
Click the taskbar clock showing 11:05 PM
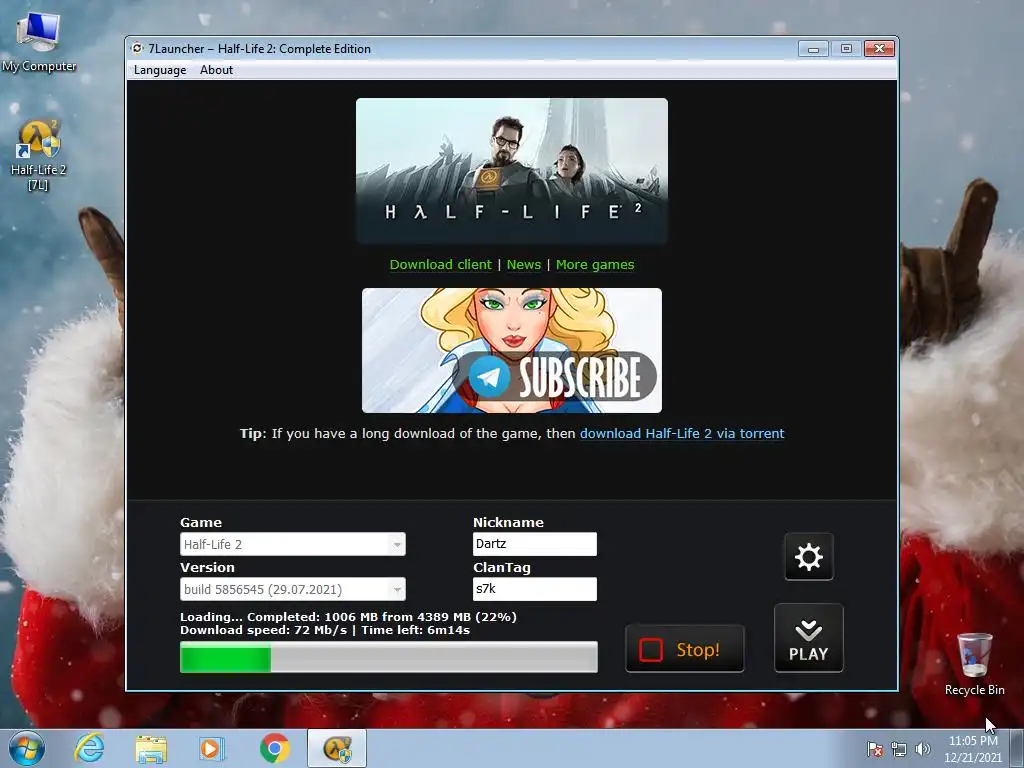[973, 749]
